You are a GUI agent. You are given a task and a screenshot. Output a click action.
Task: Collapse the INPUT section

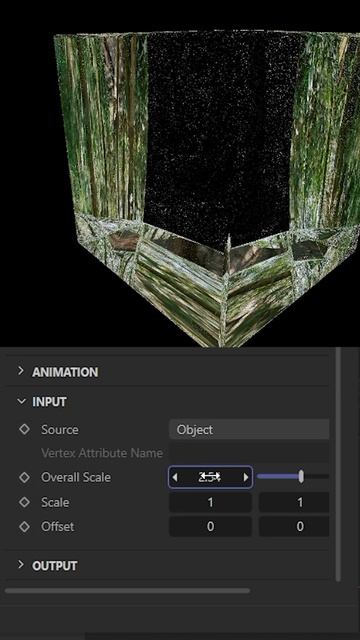click(21, 402)
